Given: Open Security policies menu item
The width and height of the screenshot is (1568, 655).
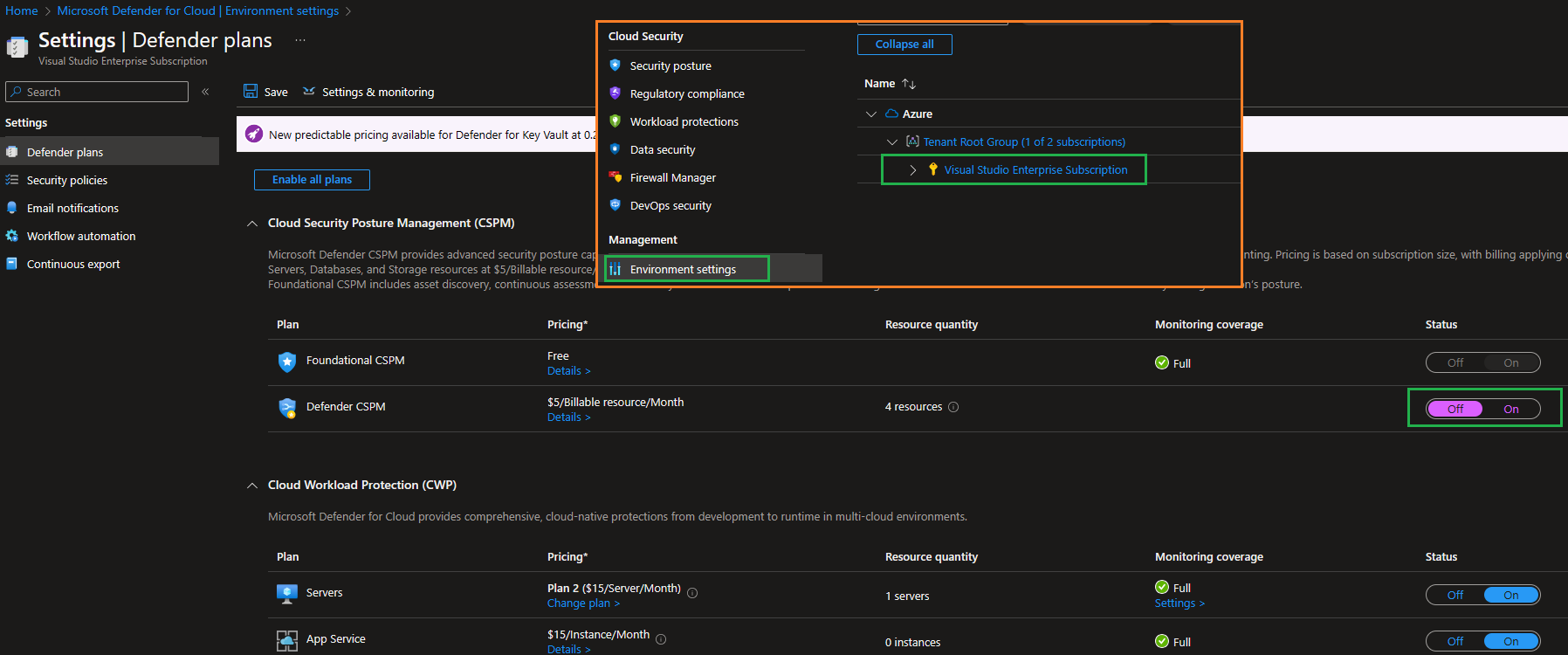Looking at the screenshot, I should (109, 180).
